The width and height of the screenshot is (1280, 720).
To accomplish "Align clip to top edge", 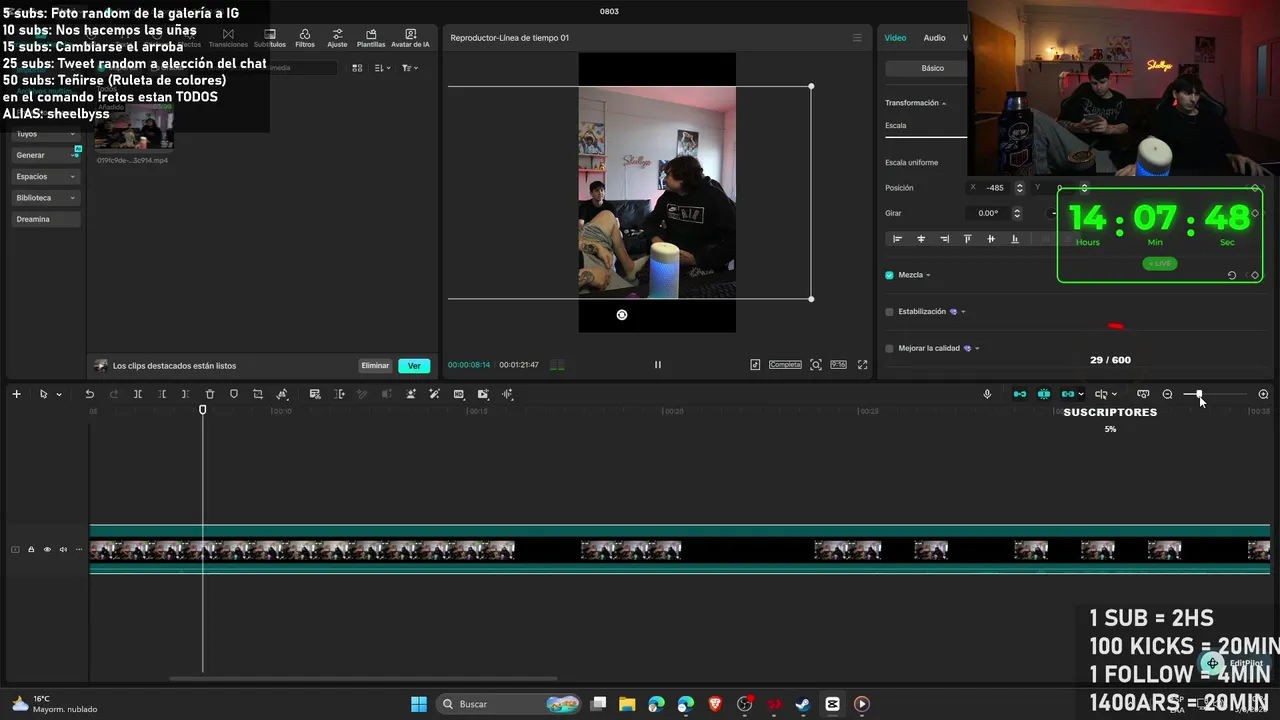I will [967, 239].
